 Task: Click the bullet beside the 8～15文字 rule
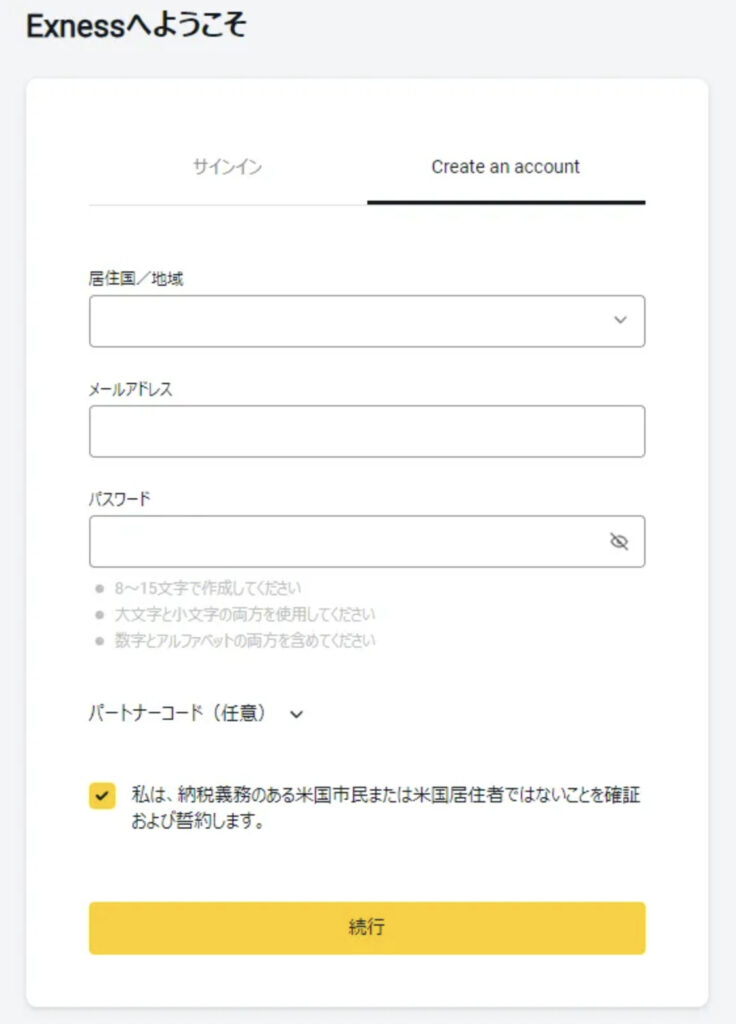pos(99,588)
